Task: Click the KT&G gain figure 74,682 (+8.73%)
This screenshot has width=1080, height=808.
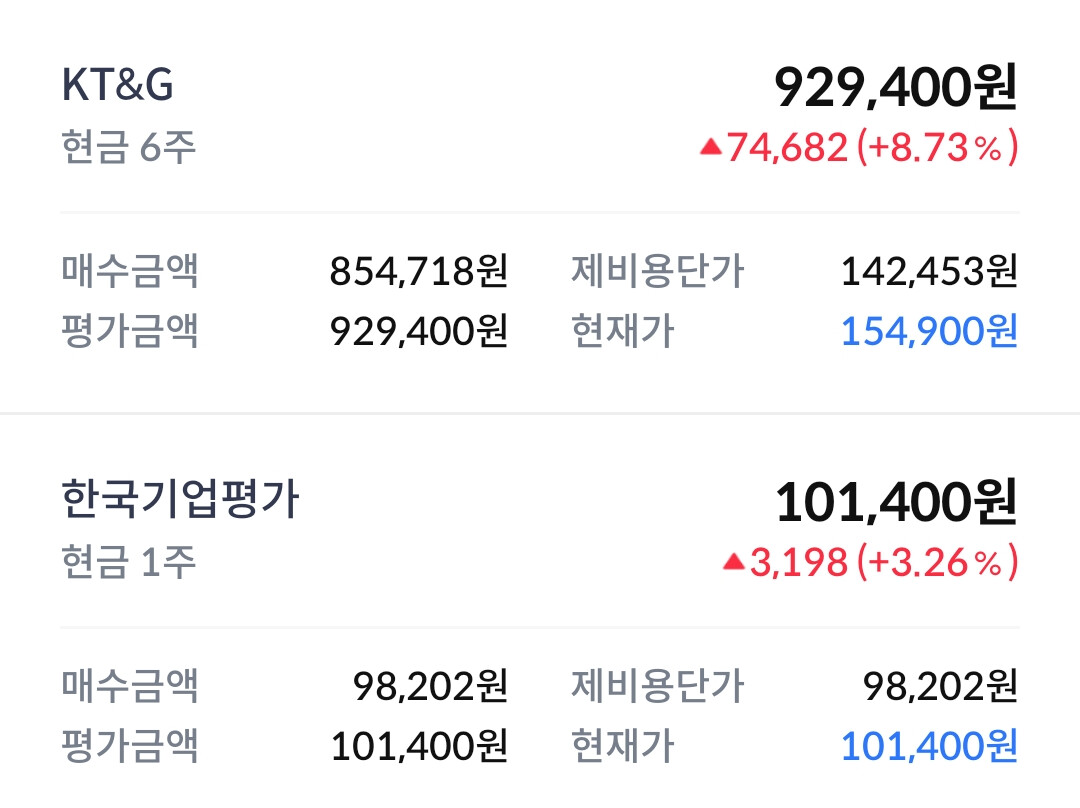Action: [872, 149]
